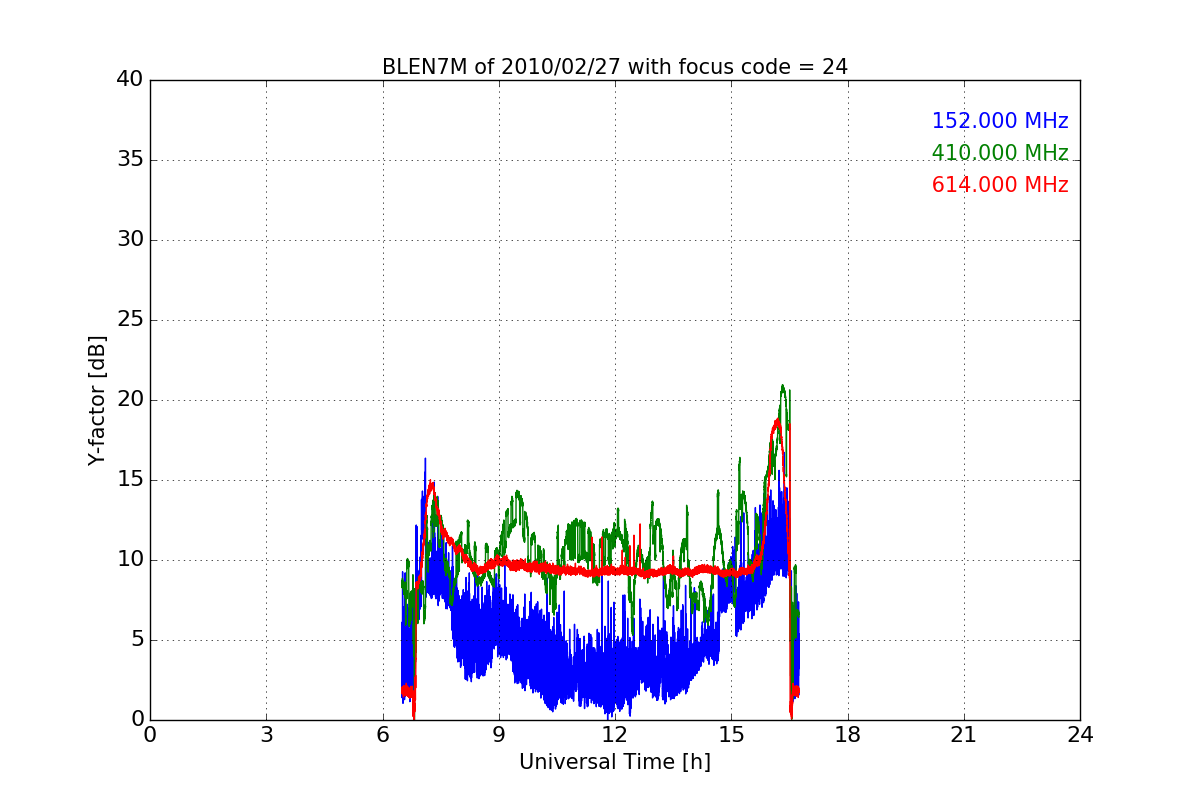Image resolution: width=1200 pixels, height=800 pixels.
Task: Click the y-axis tick label 30
Action: (130, 240)
